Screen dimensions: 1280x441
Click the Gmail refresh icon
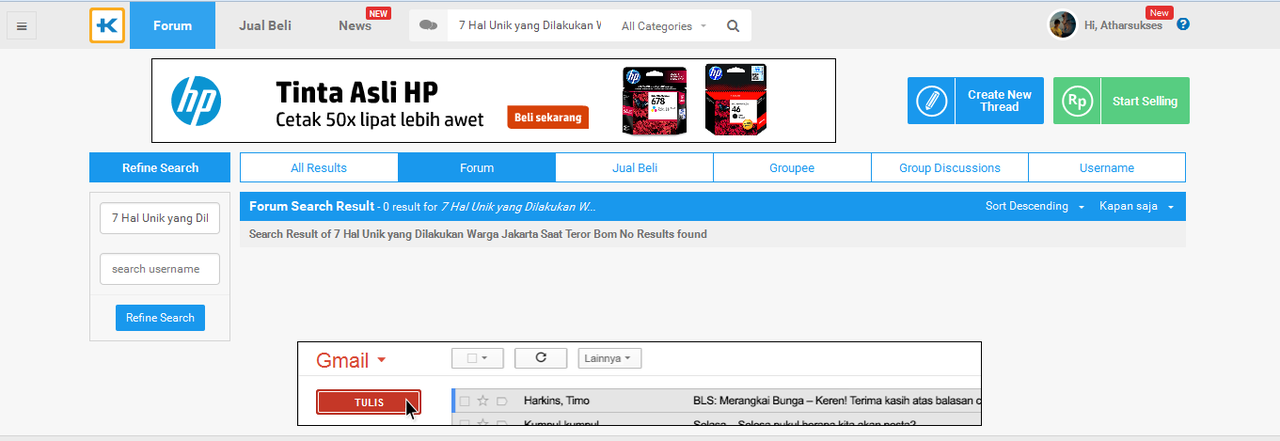click(x=541, y=357)
